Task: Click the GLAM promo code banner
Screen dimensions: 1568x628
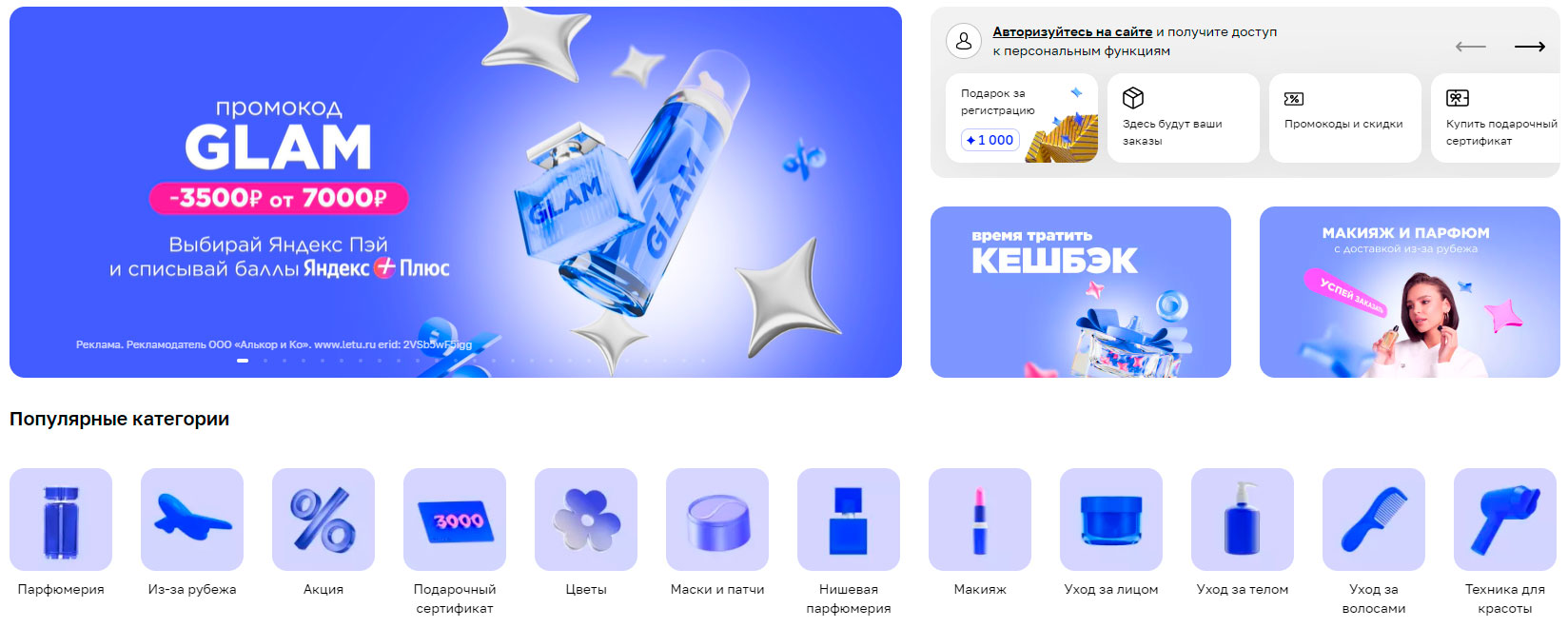Action: (456, 192)
